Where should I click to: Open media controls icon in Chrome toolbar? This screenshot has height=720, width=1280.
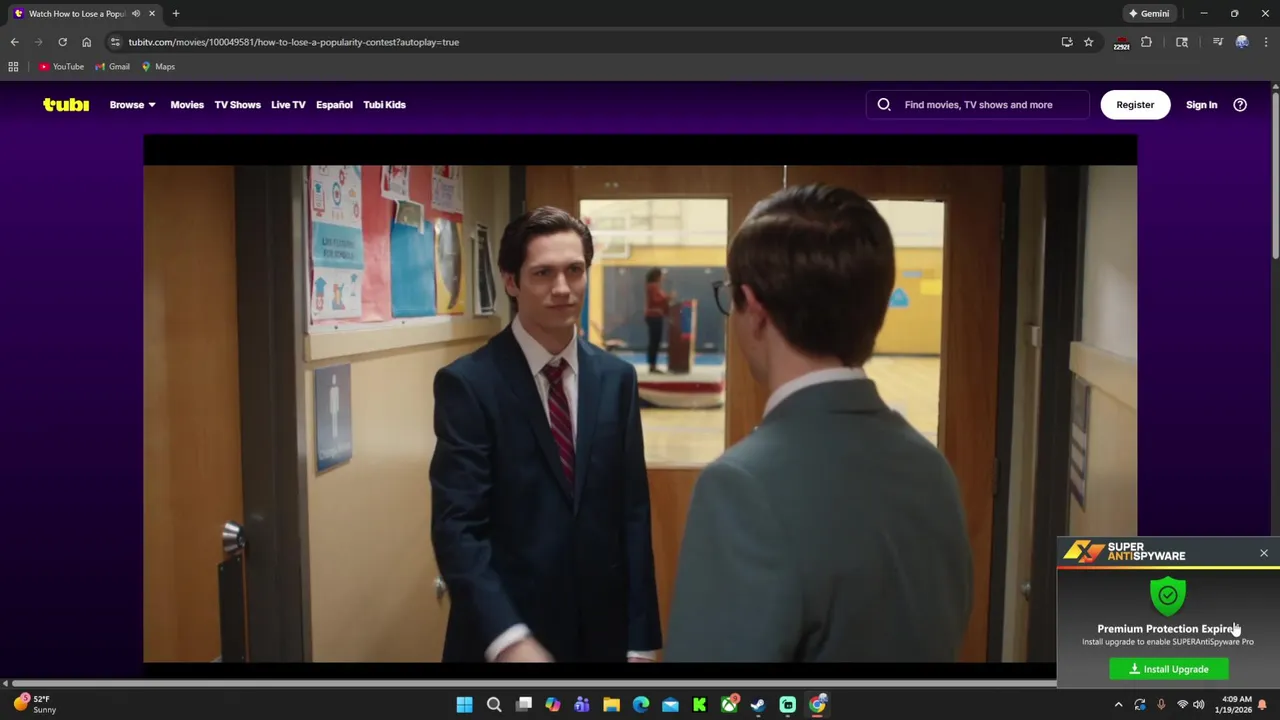coord(1218,42)
